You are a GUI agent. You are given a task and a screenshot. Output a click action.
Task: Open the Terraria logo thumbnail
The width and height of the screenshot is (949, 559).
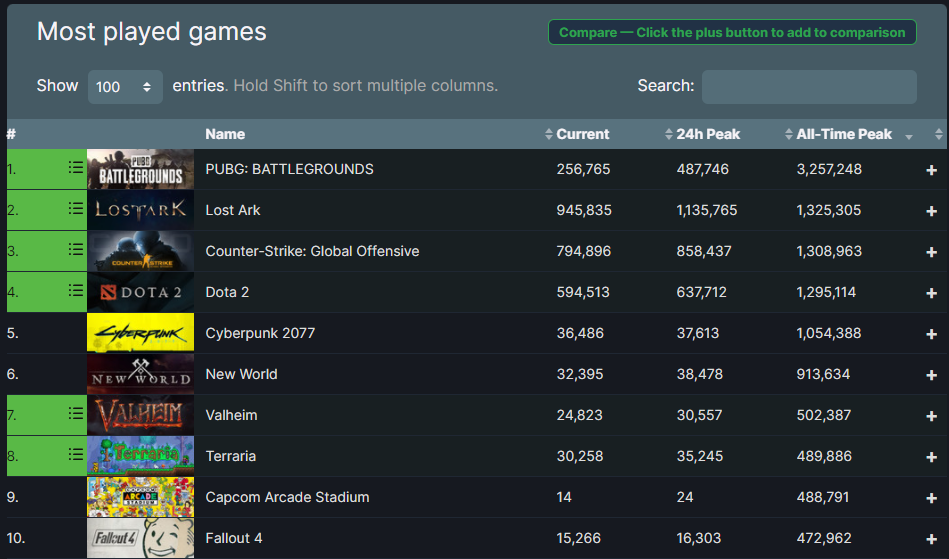140,456
